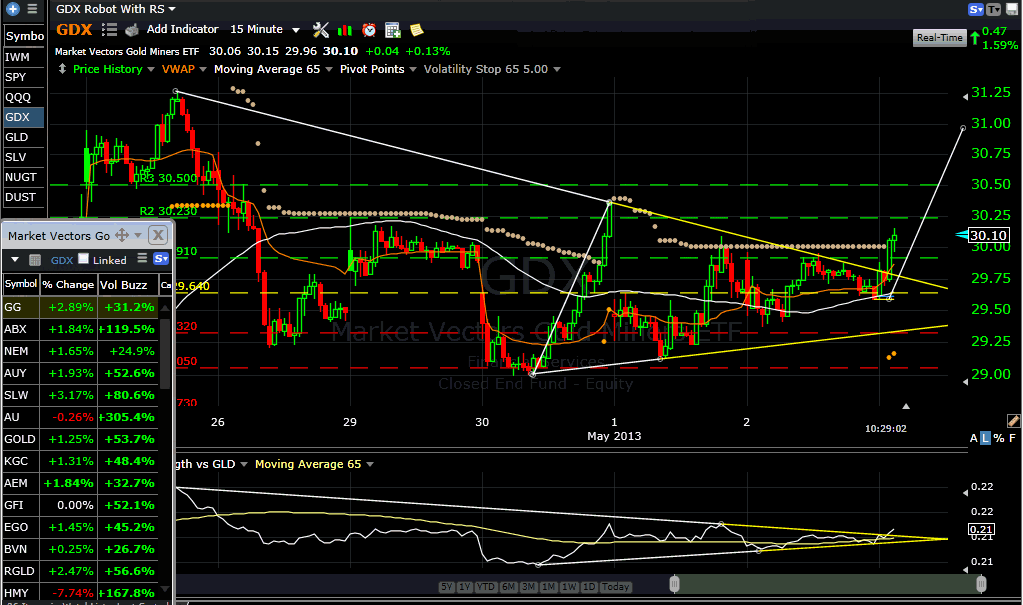This screenshot has height=605, width=1023.
Task: Select the 1M time range
Action: (549, 587)
